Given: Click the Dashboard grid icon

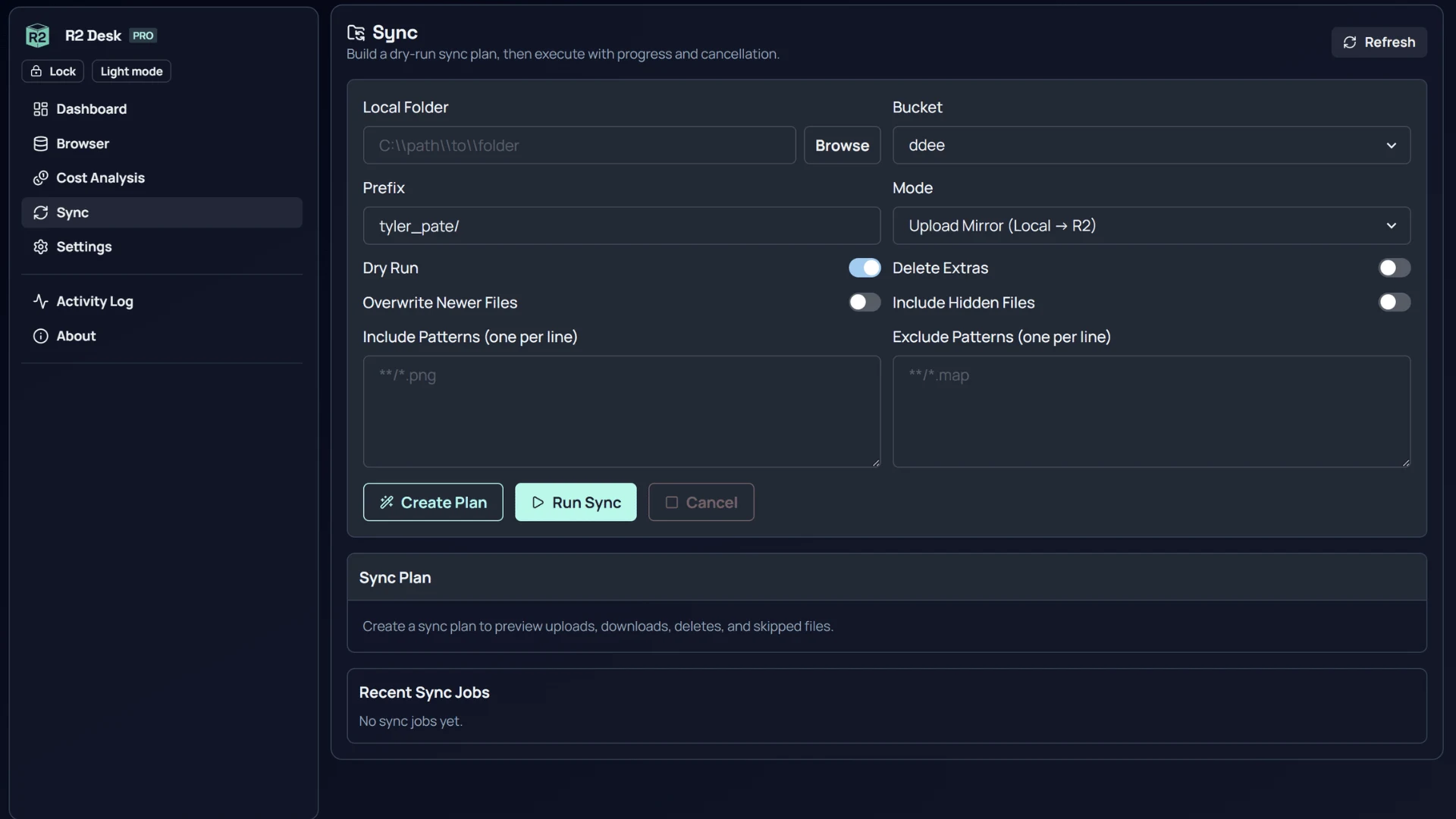Looking at the screenshot, I should (x=41, y=109).
